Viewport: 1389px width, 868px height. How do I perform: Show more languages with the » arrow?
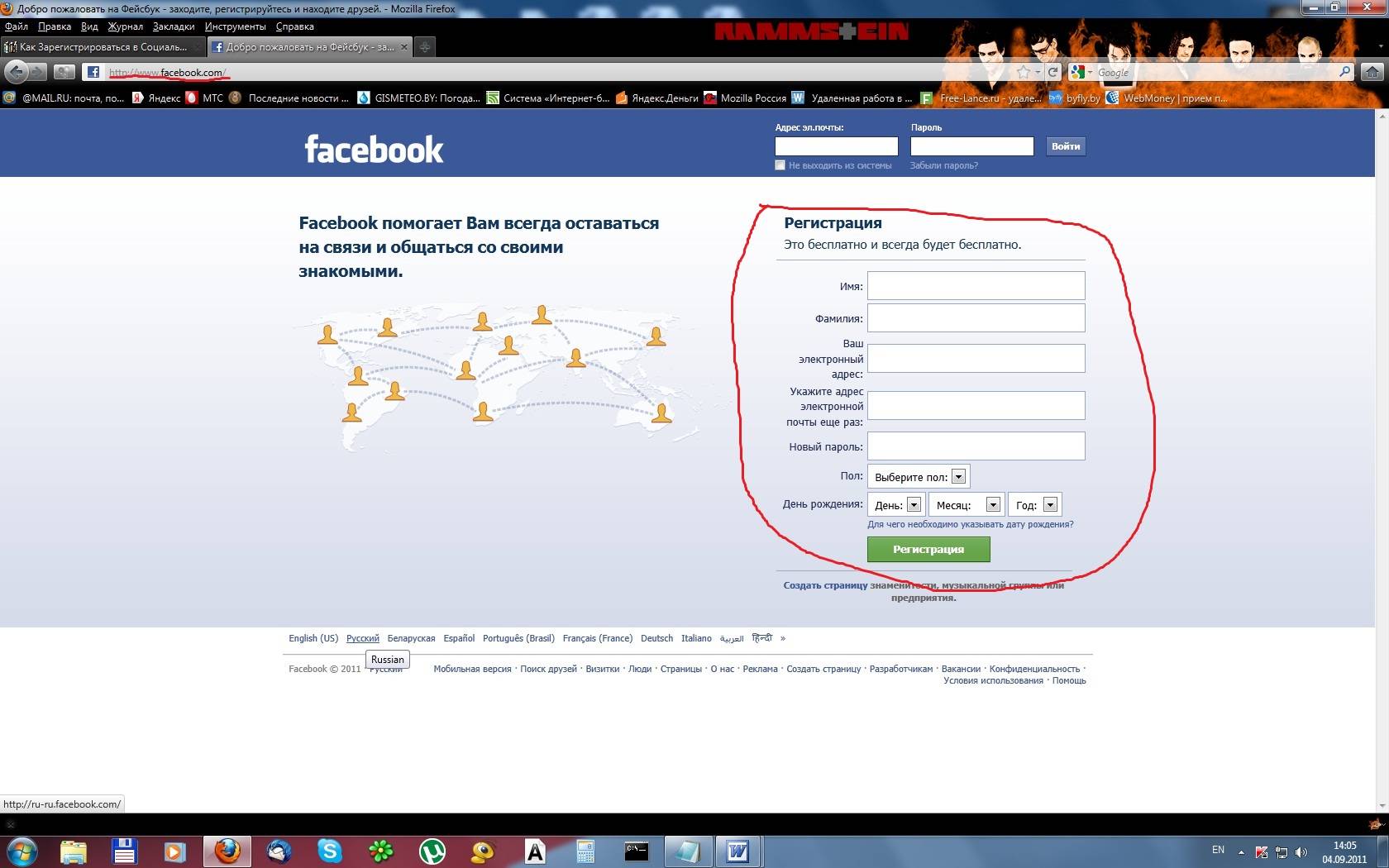[x=783, y=638]
